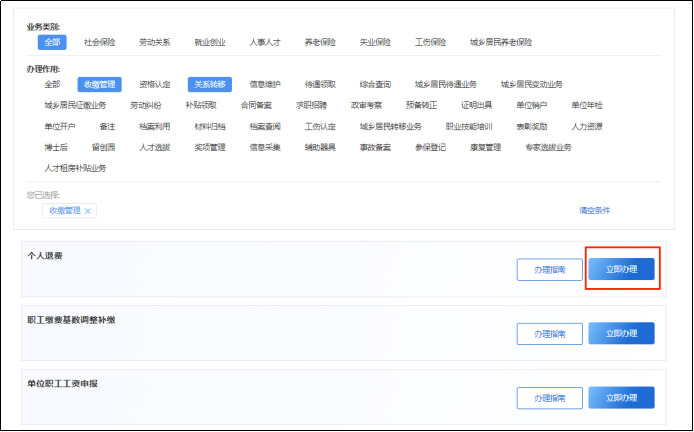
Task: Click the 清空条件 link
Action: pos(594,211)
